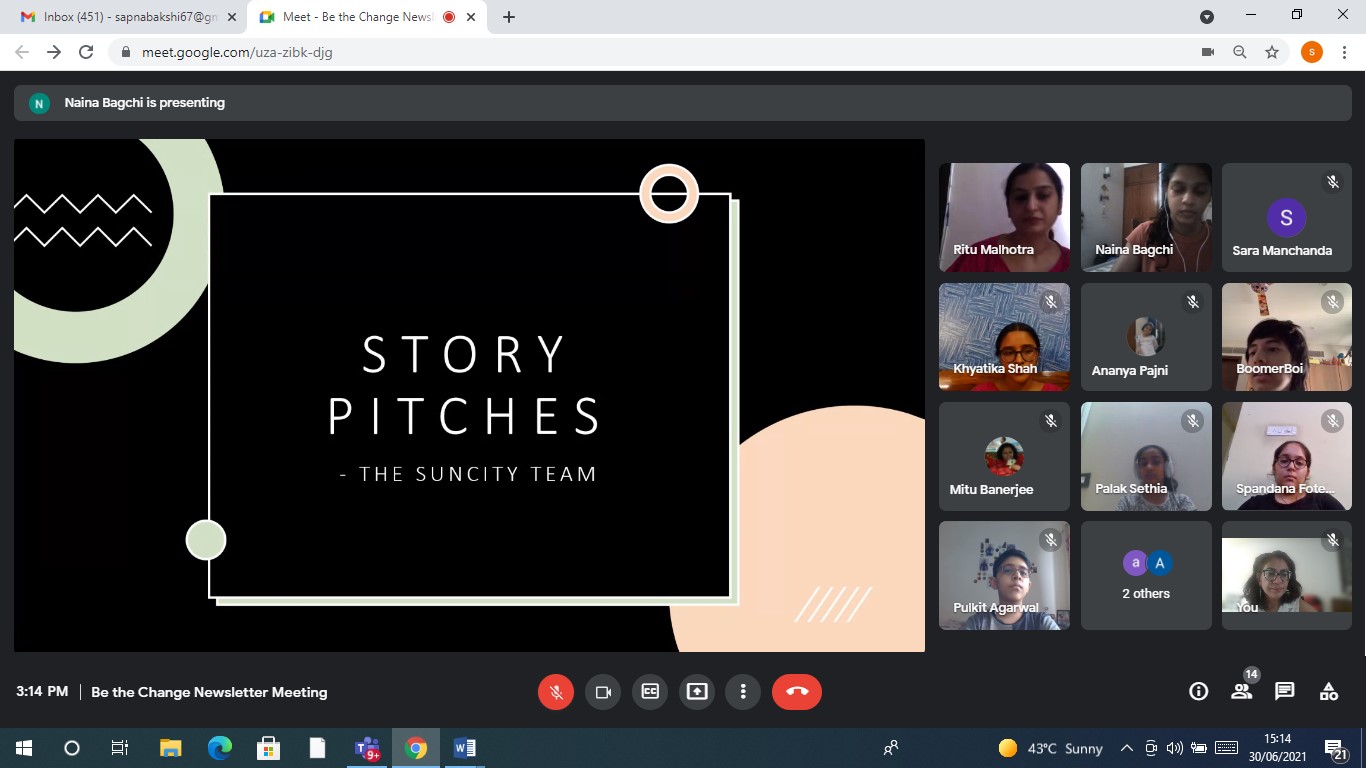Open Chrome three-dot menu

point(1344,52)
